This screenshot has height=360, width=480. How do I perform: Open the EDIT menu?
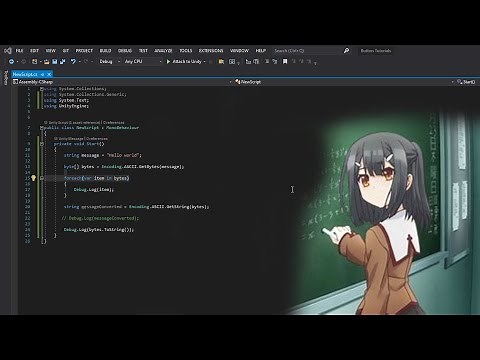click(34, 51)
